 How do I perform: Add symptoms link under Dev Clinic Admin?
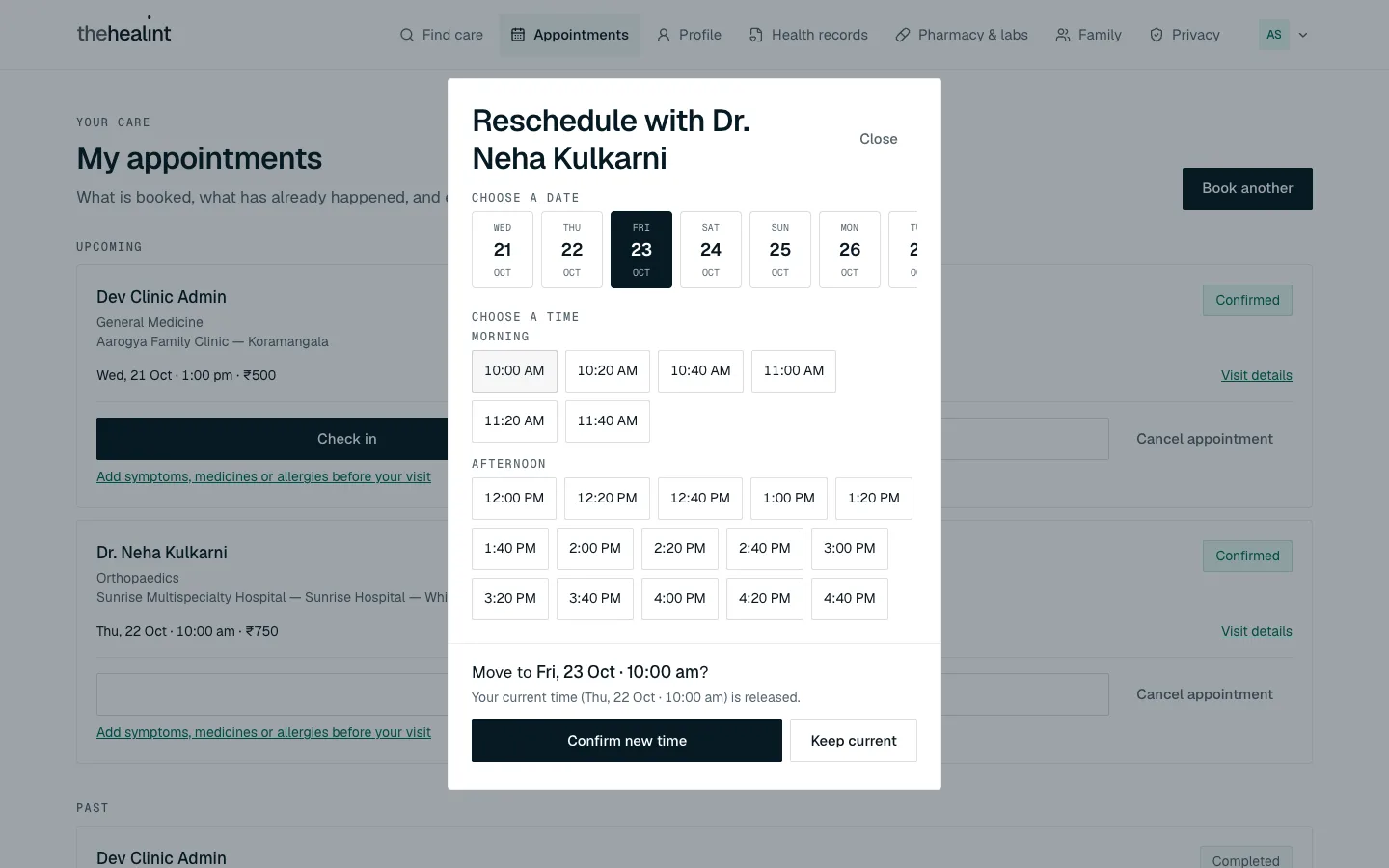pyautogui.click(x=263, y=476)
